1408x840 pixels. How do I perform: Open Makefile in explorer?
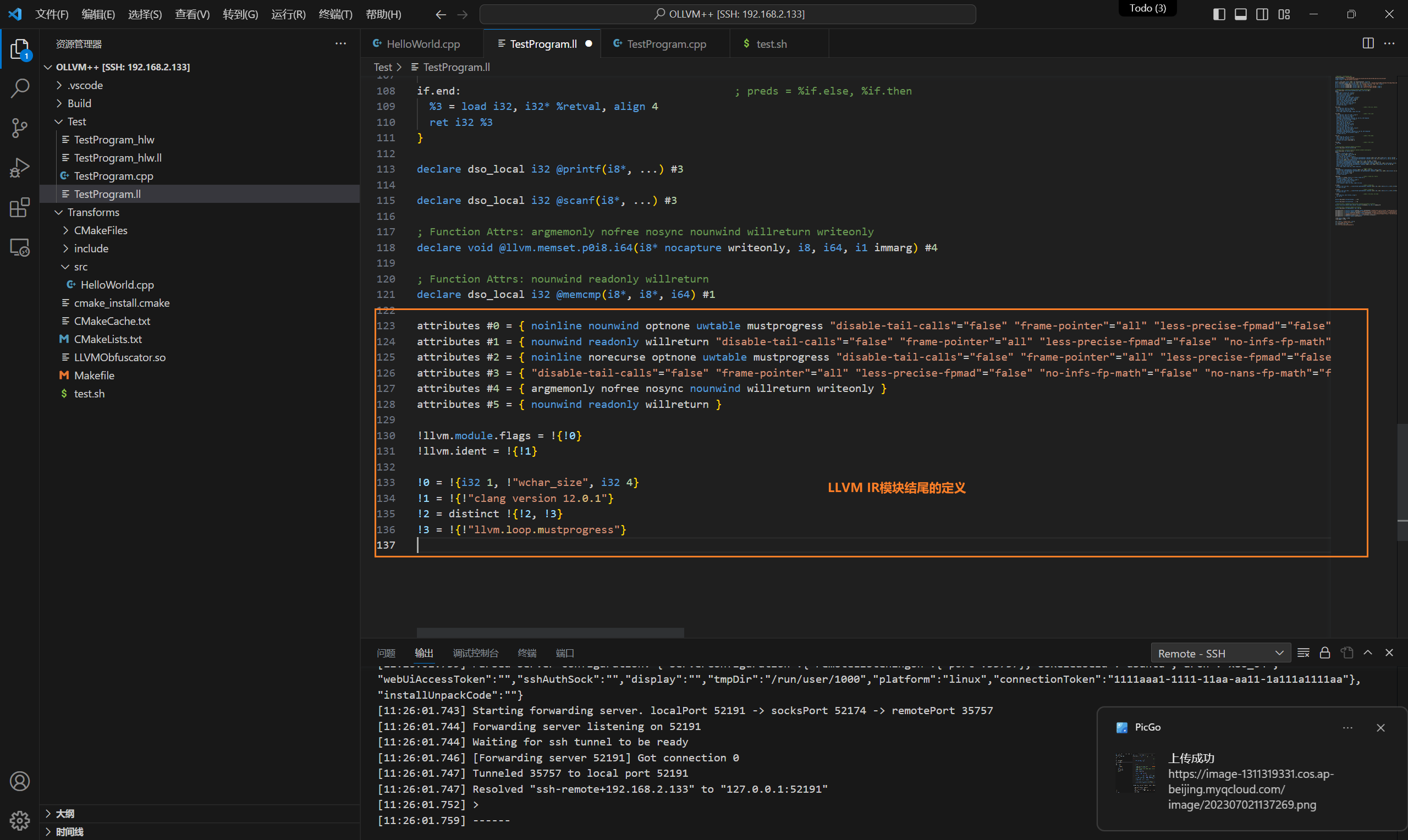coord(199,375)
